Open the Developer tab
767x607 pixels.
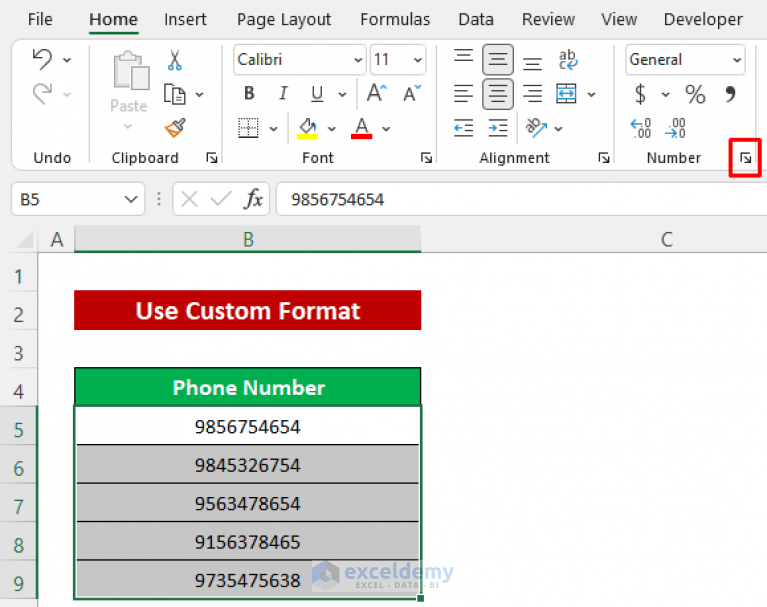pyautogui.click(x=703, y=20)
